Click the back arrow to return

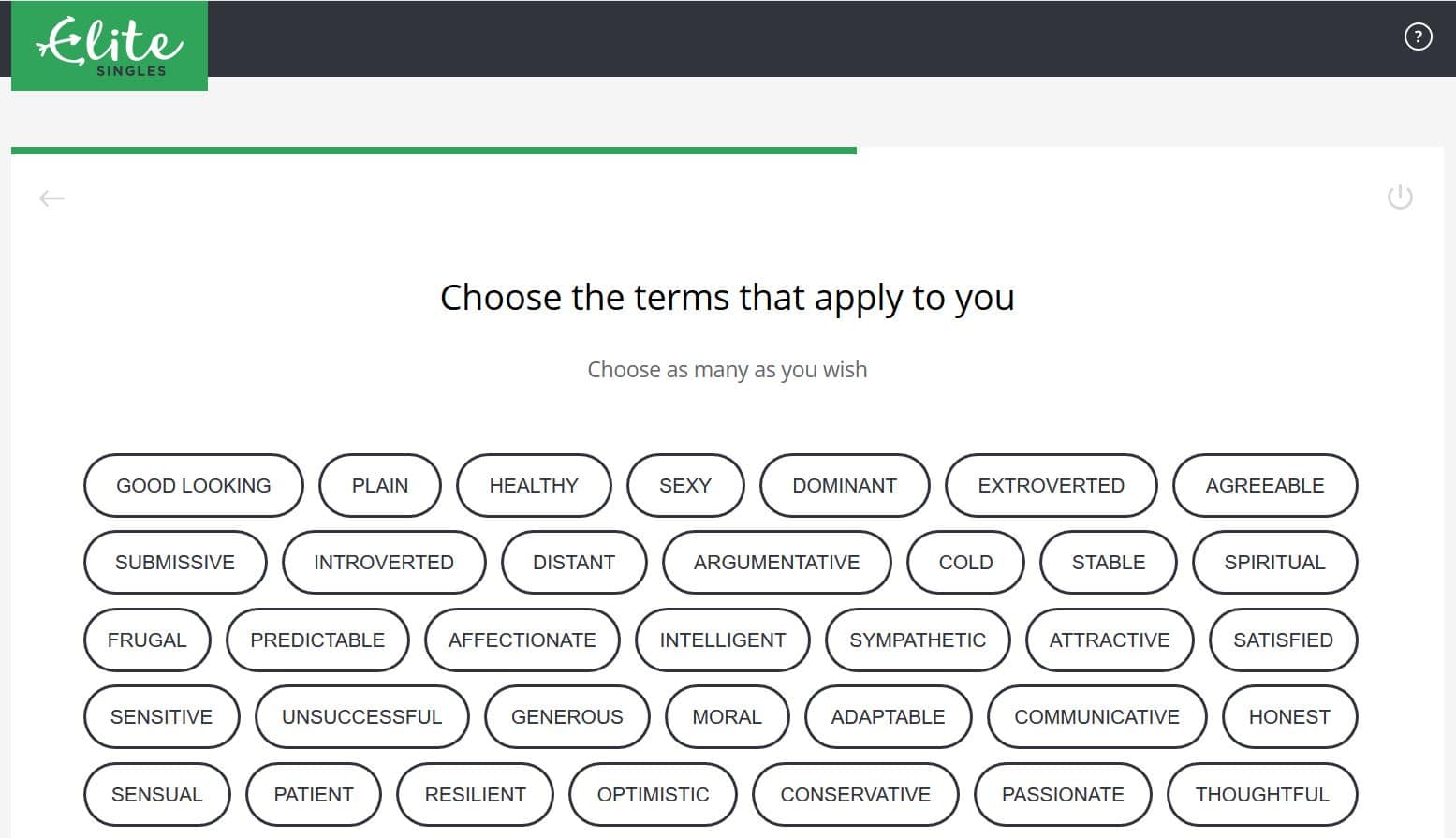pyautogui.click(x=51, y=198)
